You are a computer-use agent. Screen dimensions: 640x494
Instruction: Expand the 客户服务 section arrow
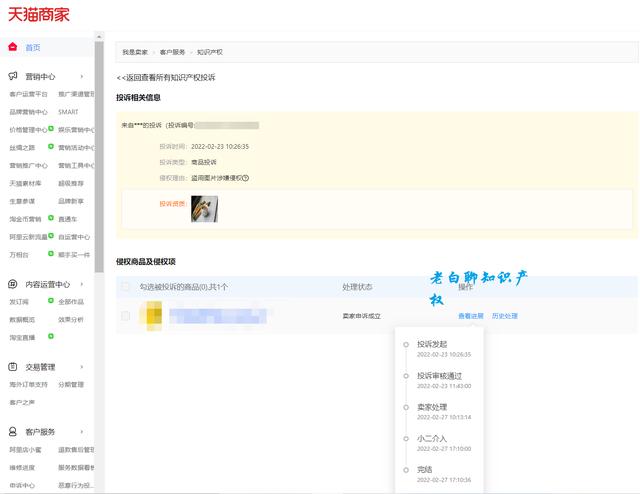[x=82, y=432]
